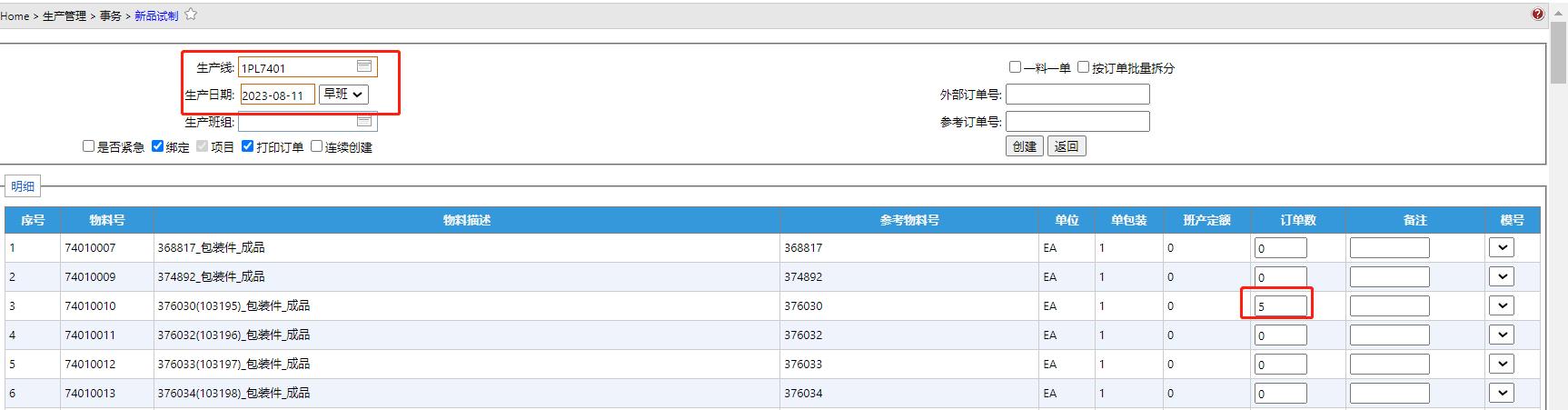Enable the 一料一单 checkbox

(1016, 67)
